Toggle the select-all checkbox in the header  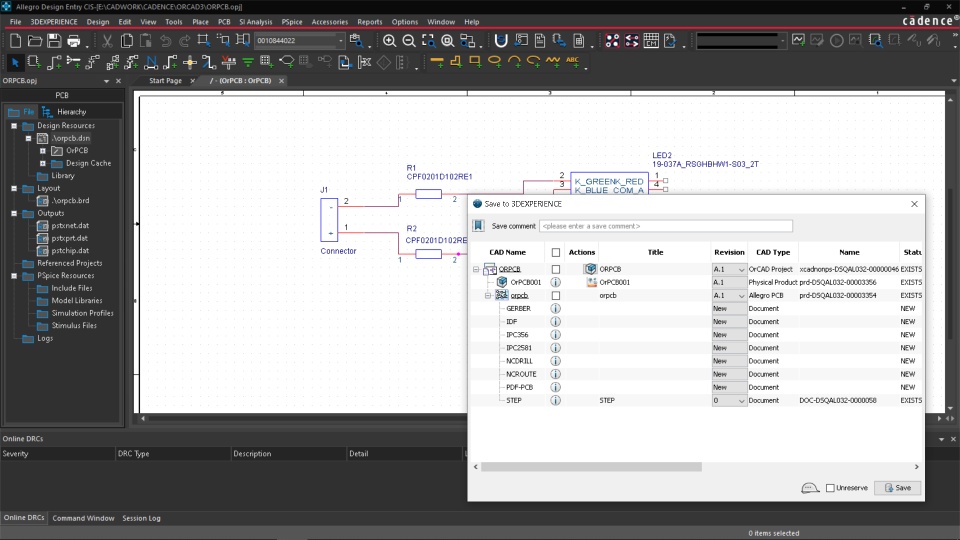[x=556, y=253]
